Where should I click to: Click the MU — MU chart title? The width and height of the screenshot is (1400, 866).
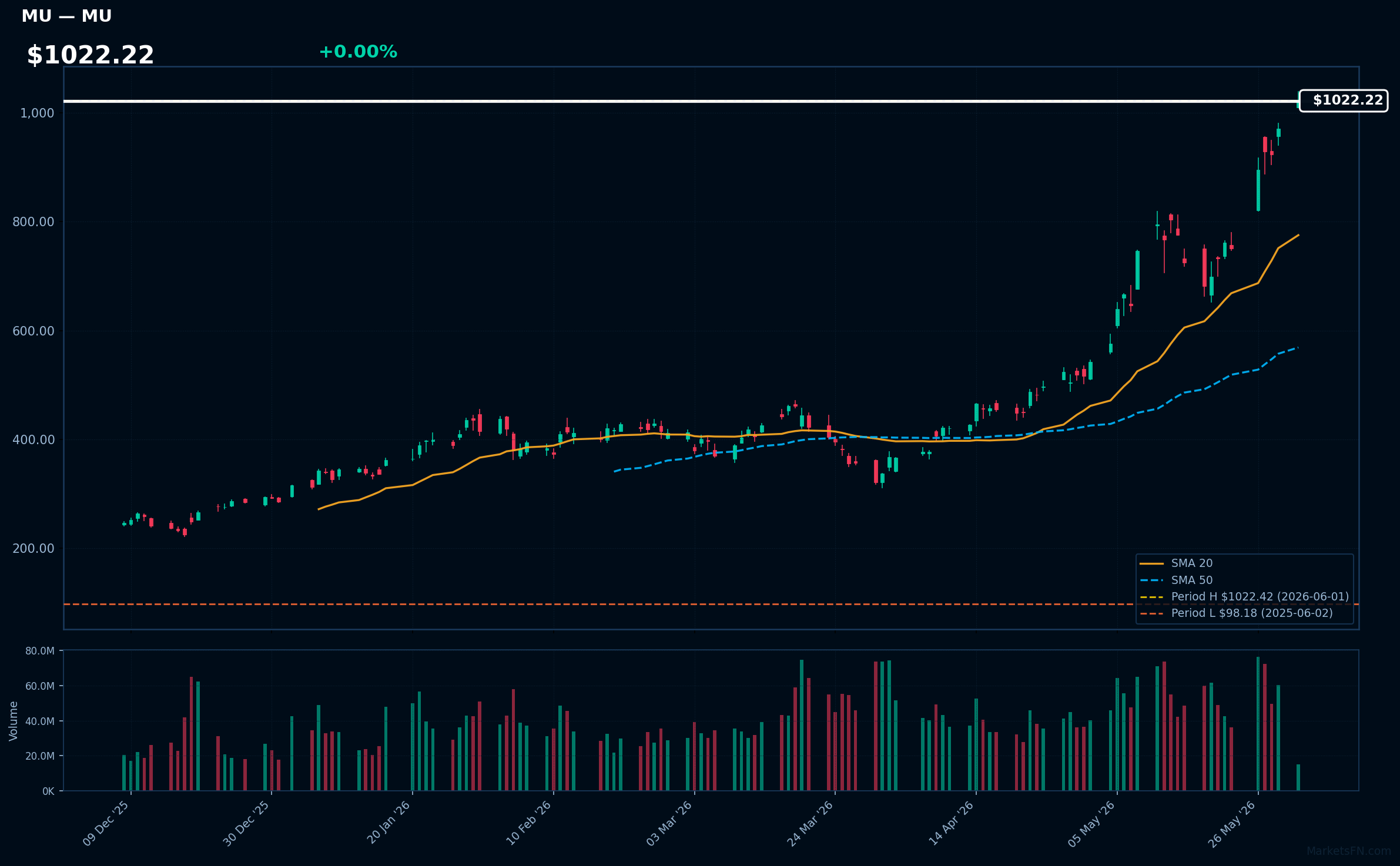pyautogui.click(x=66, y=16)
